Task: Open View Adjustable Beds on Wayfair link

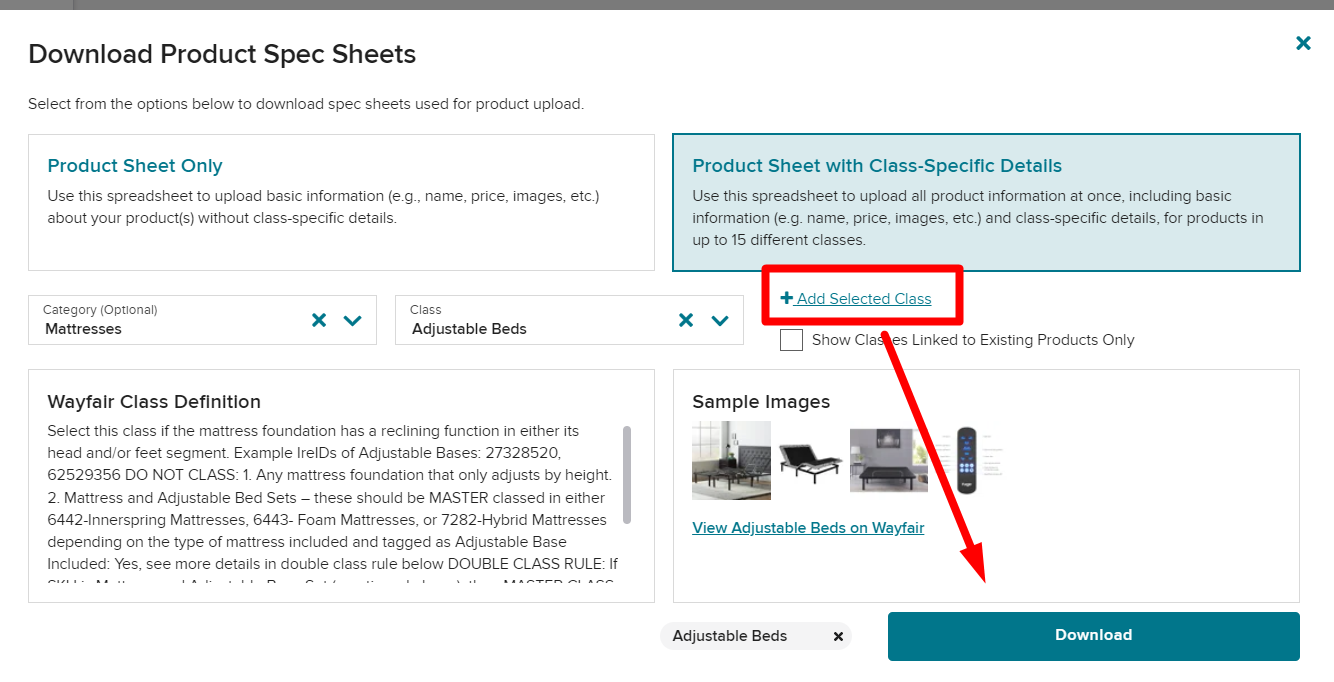Action: tap(808, 528)
